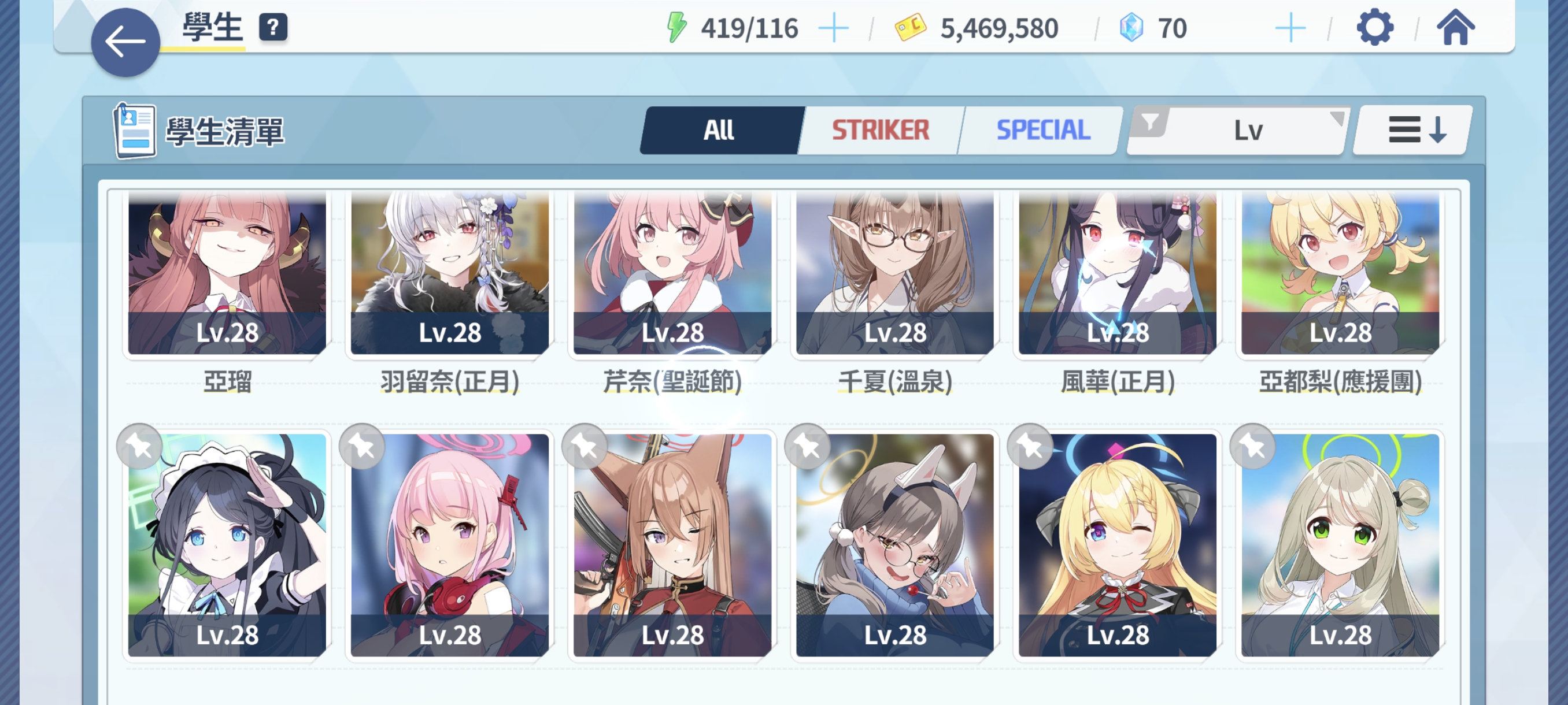Screen dimensions: 1568x705
Task: Add energy with the plus icon
Action: (833, 28)
